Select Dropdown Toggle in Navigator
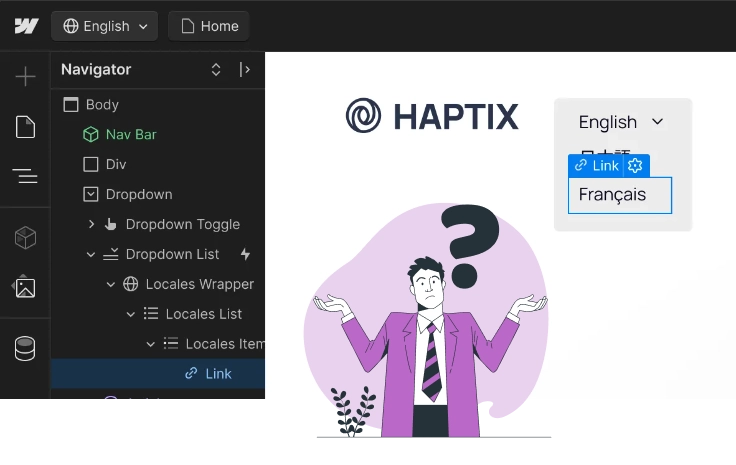 click(x=183, y=224)
